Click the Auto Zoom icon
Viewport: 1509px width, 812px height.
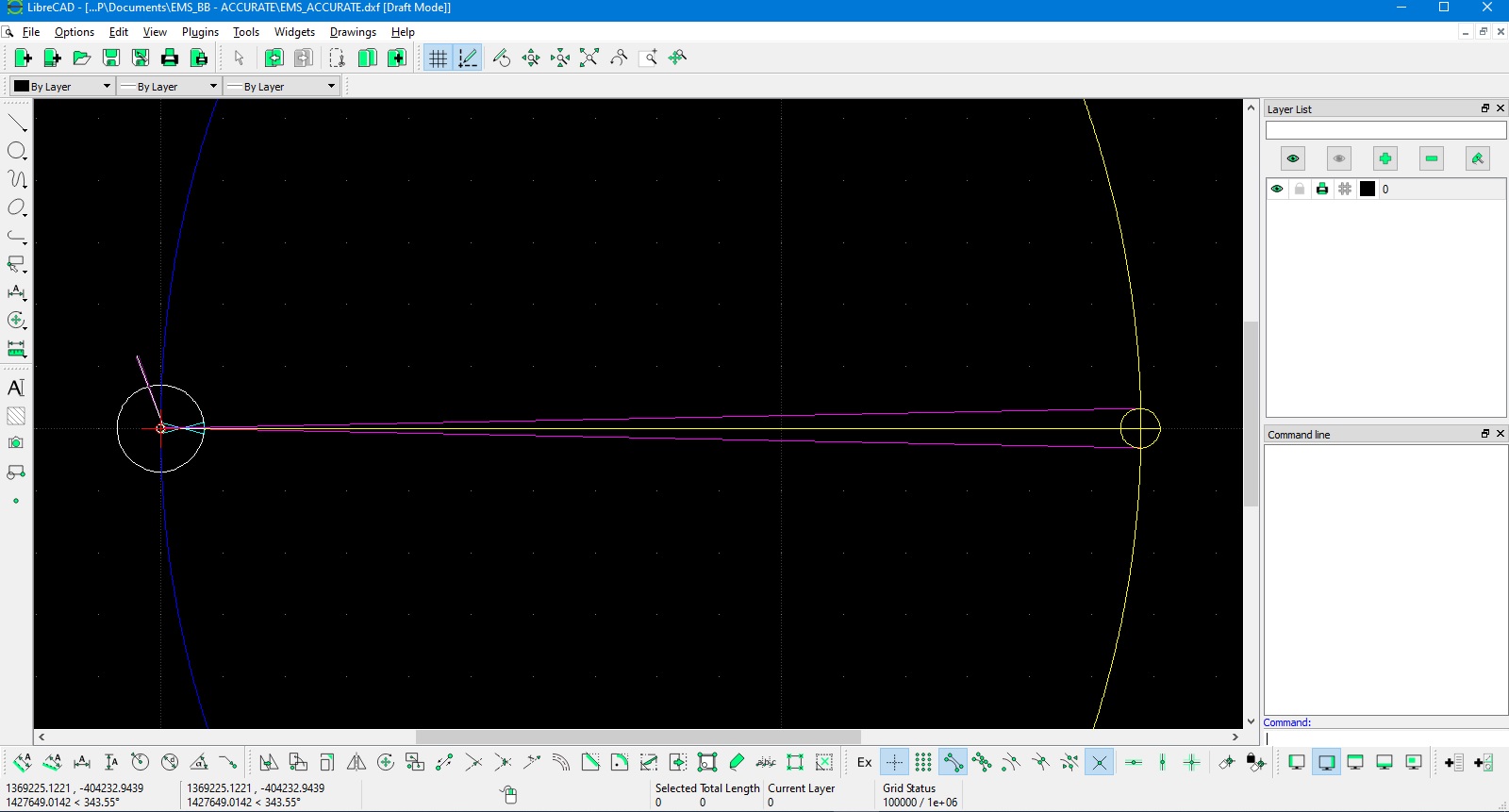589,58
